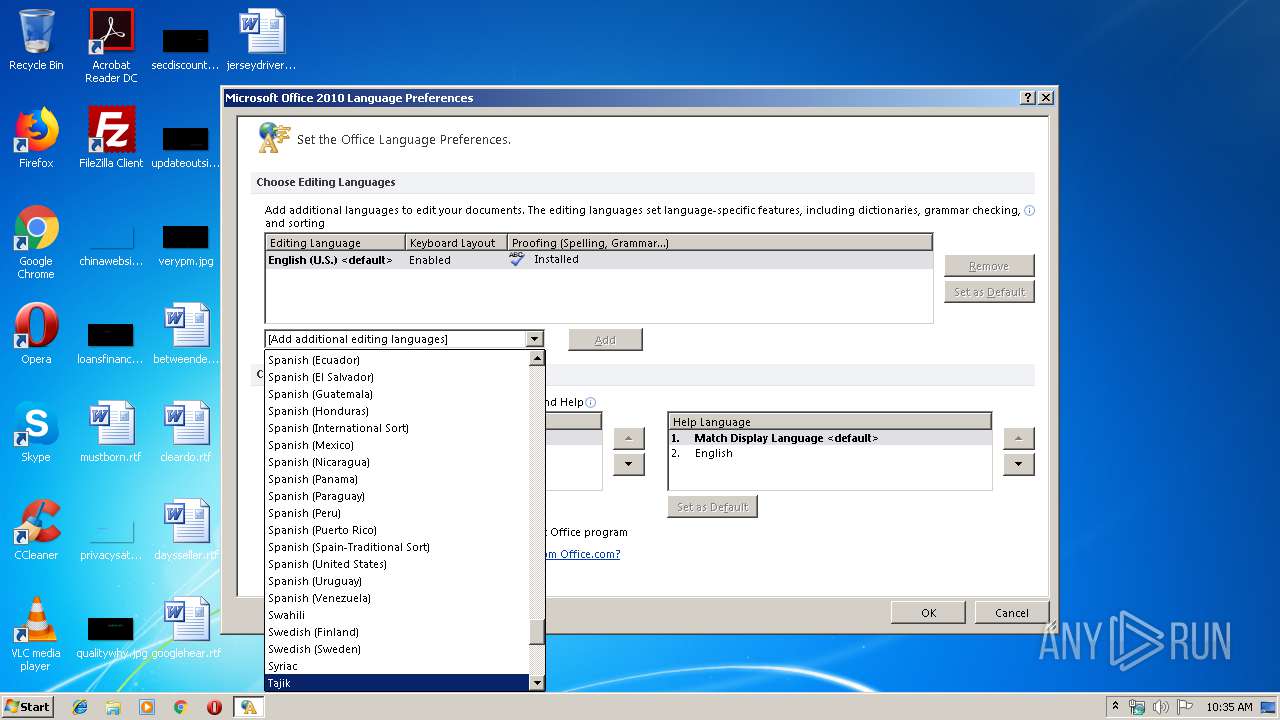Cancel the Language Preferences dialog
This screenshot has width=1280, height=720.
1011,613
